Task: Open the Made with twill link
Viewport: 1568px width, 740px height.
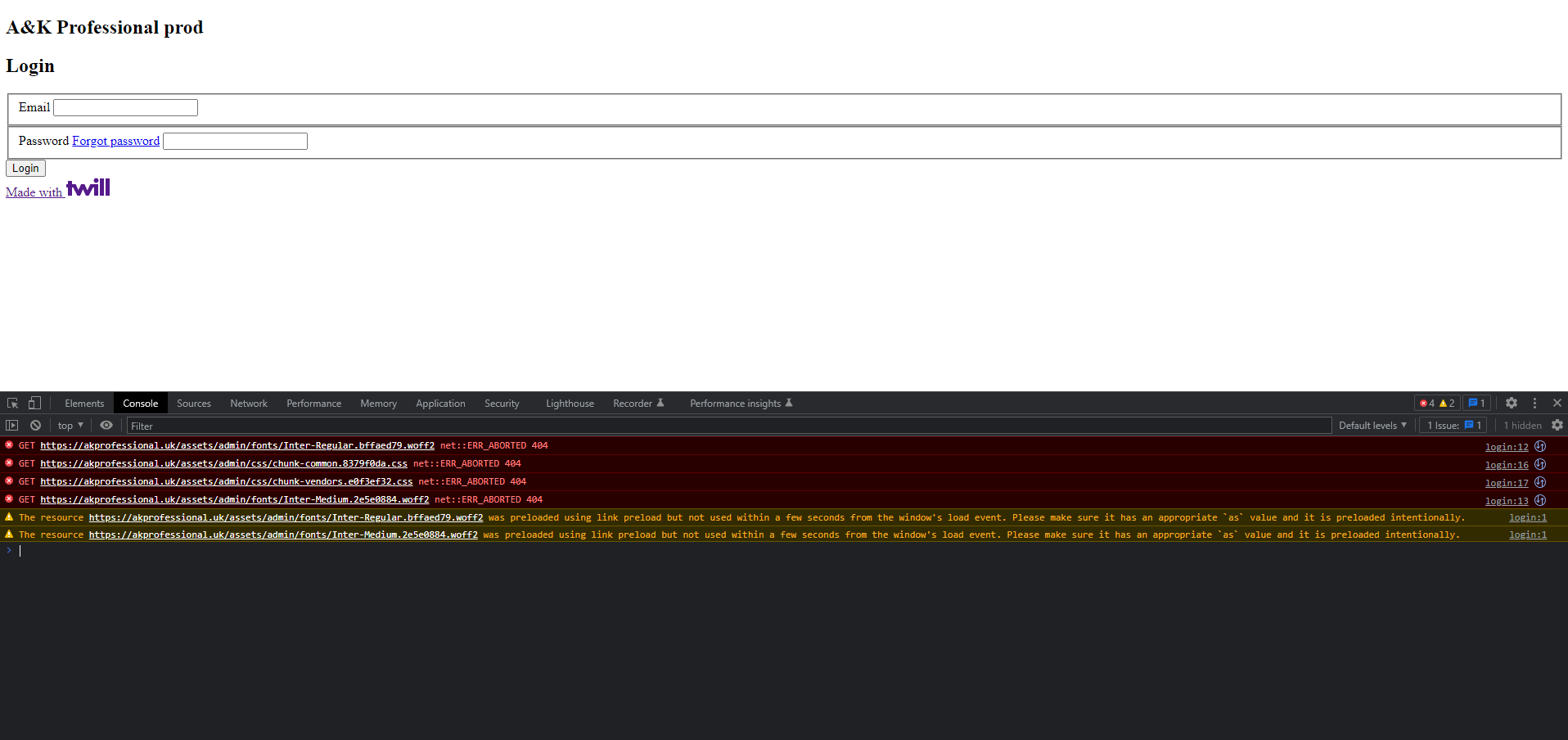Action: click(58, 189)
